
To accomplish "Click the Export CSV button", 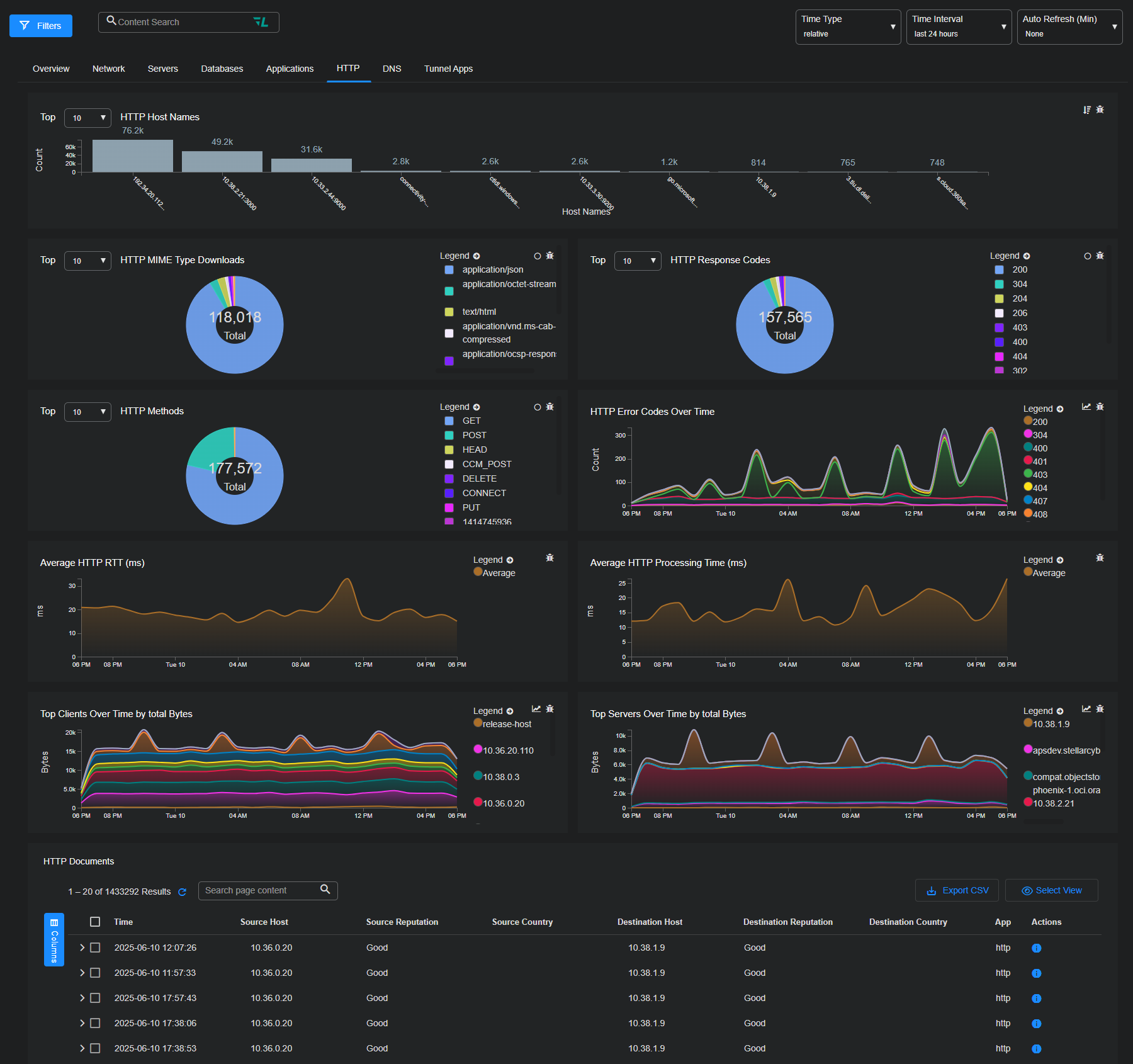I will click(957, 890).
